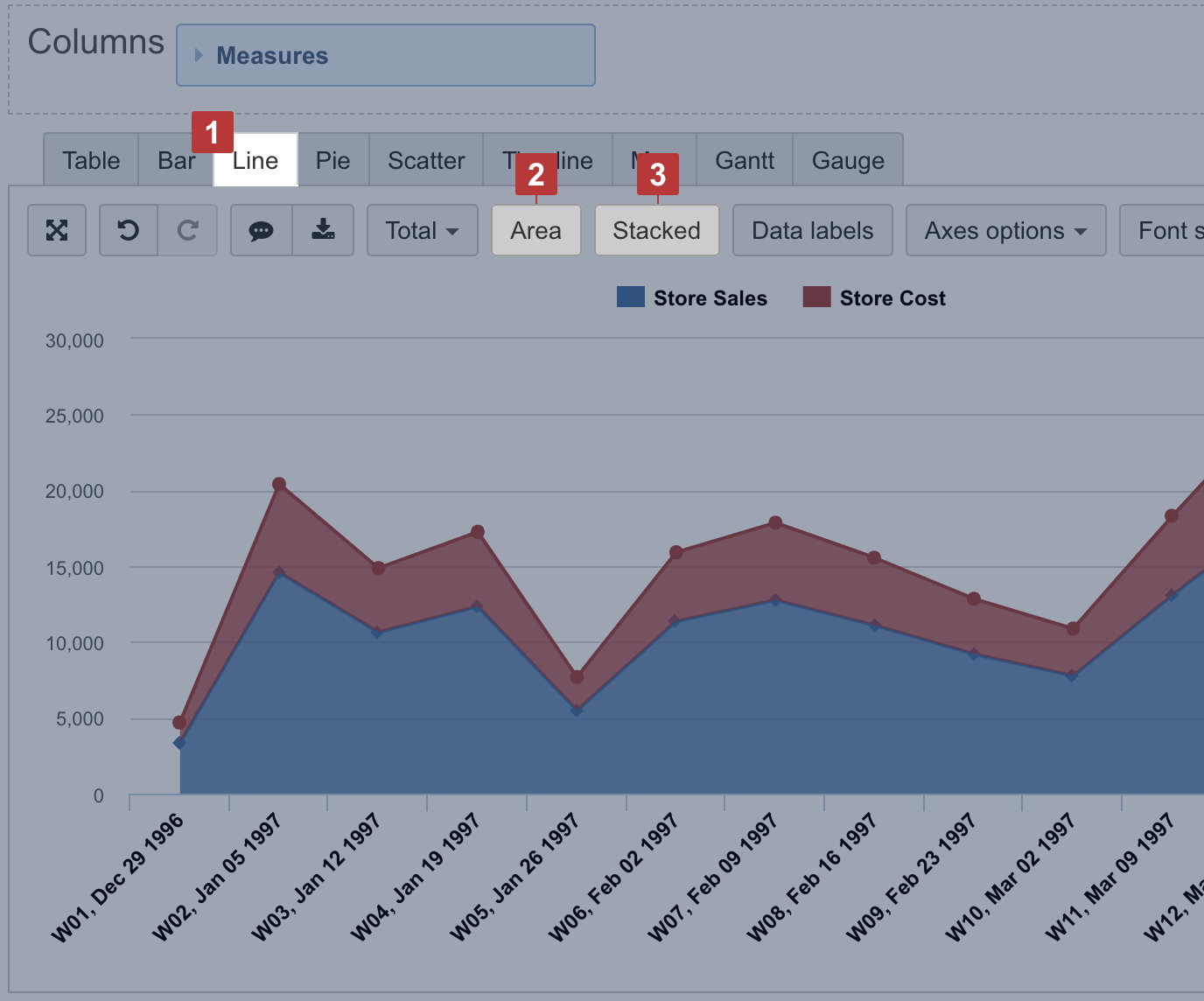Click the Store Cost legend icon

point(816,297)
